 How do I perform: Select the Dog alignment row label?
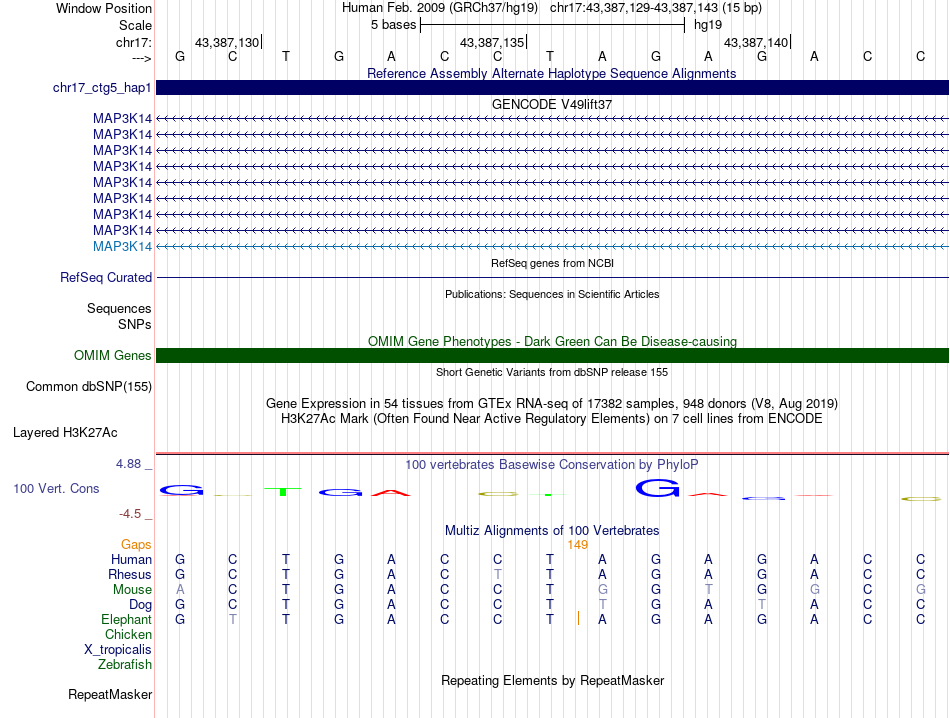[x=140, y=605]
